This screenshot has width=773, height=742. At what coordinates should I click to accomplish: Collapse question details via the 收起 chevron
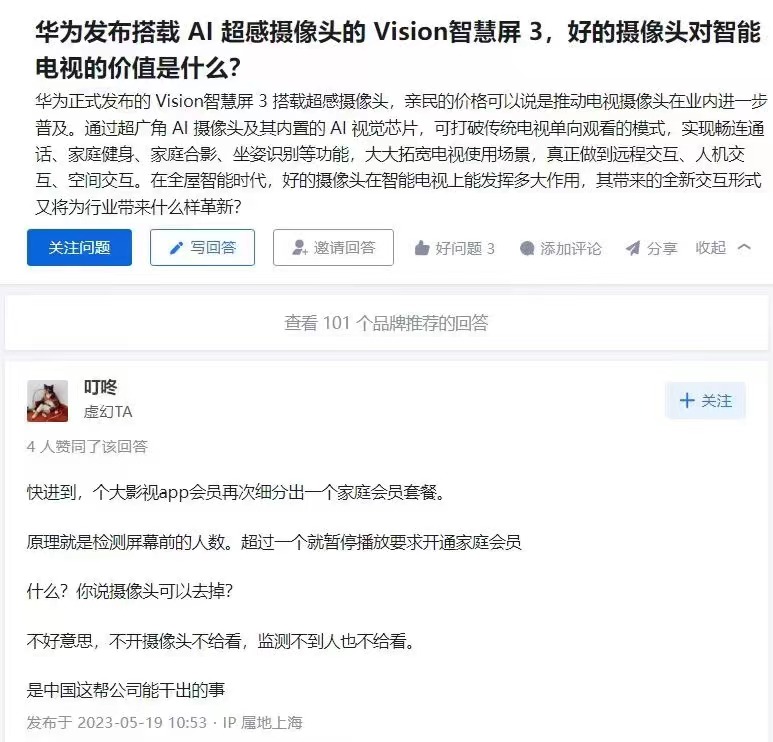click(x=744, y=247)
